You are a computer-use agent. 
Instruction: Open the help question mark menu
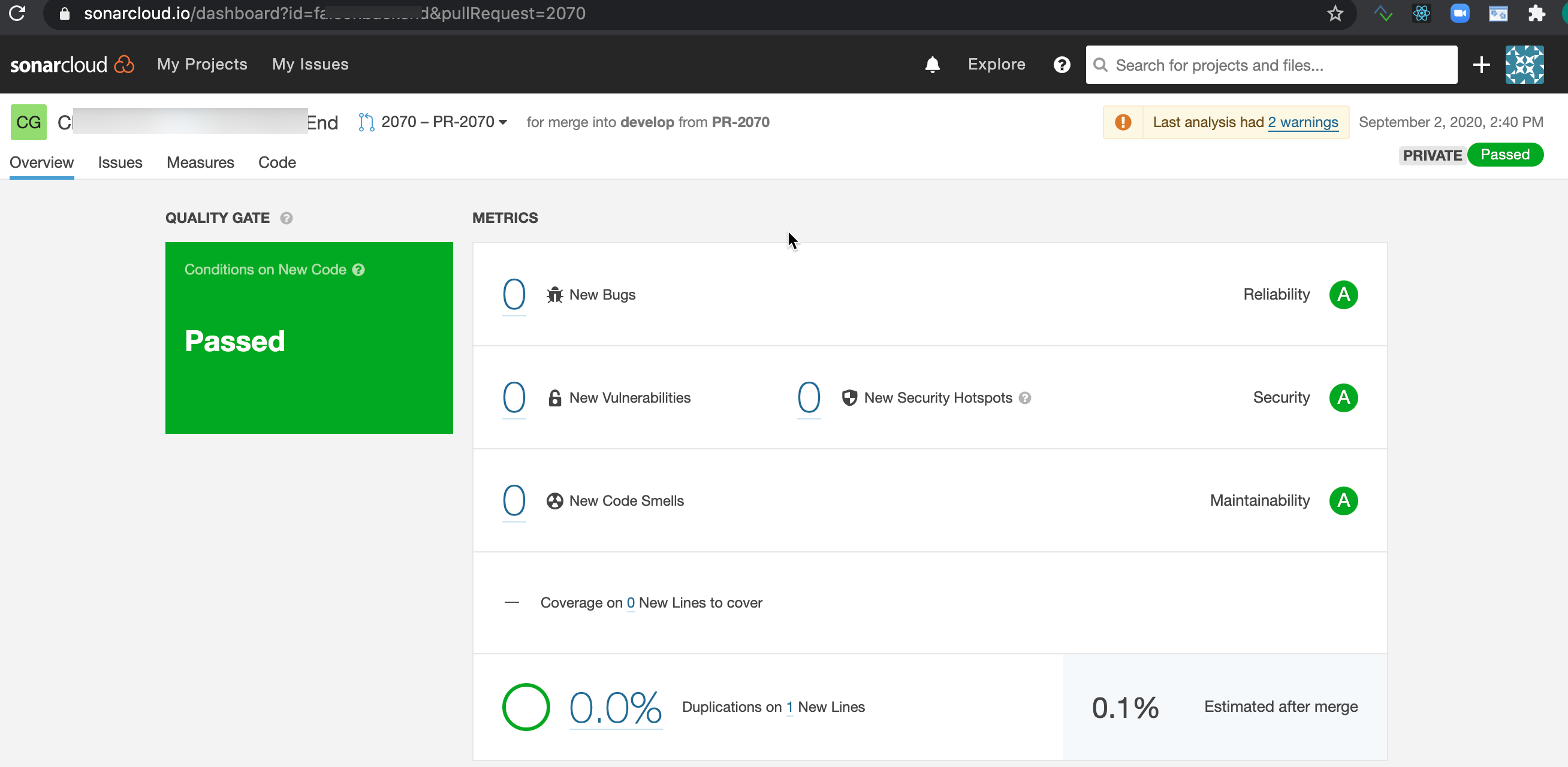click(x=1062, y=65)
